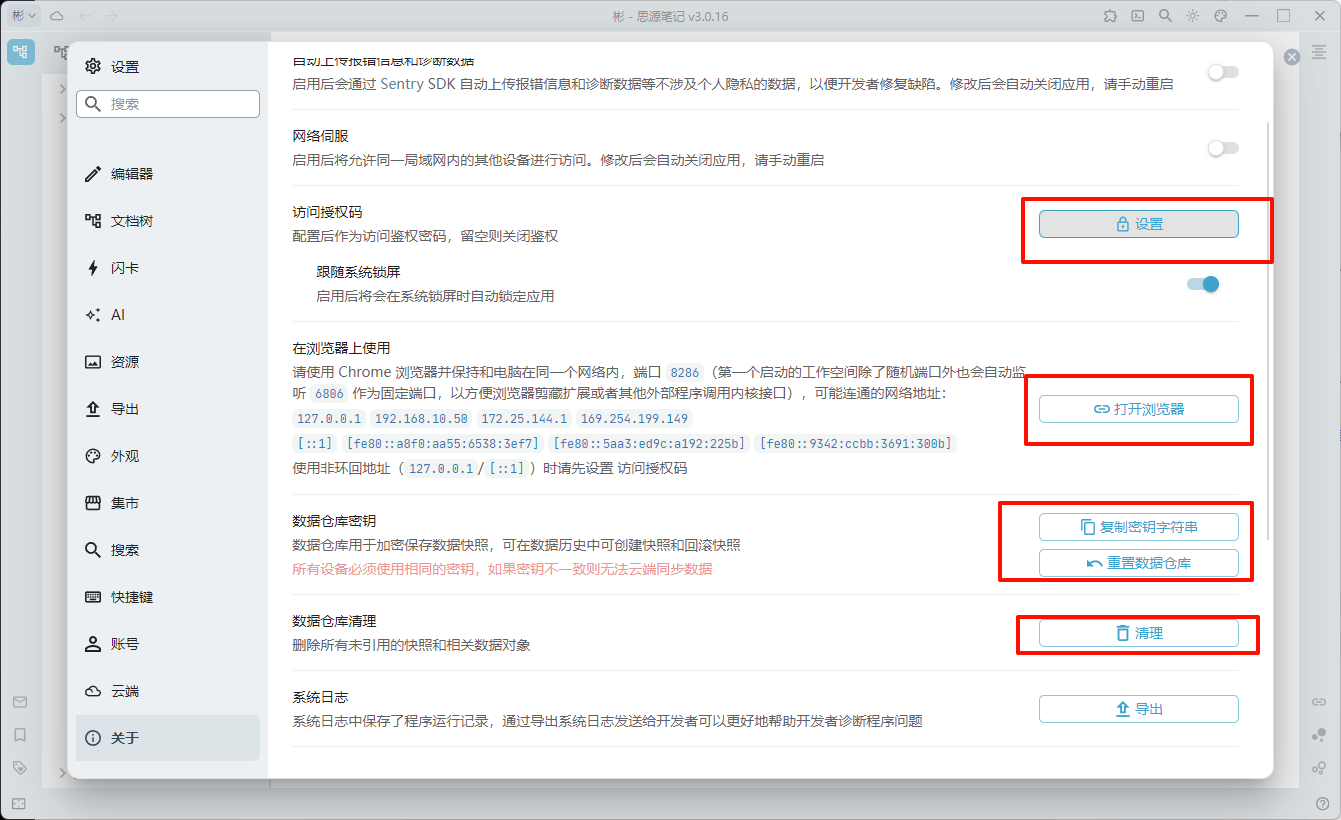Open 快捷键 settings section
Image resolution: width=1341 pixels, height=820 pixels.
[x=168, y=597]
